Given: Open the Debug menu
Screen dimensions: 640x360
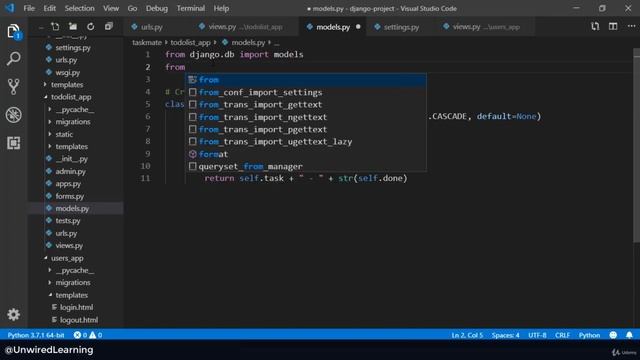Looking at the screenshot, I should point(157,8).
